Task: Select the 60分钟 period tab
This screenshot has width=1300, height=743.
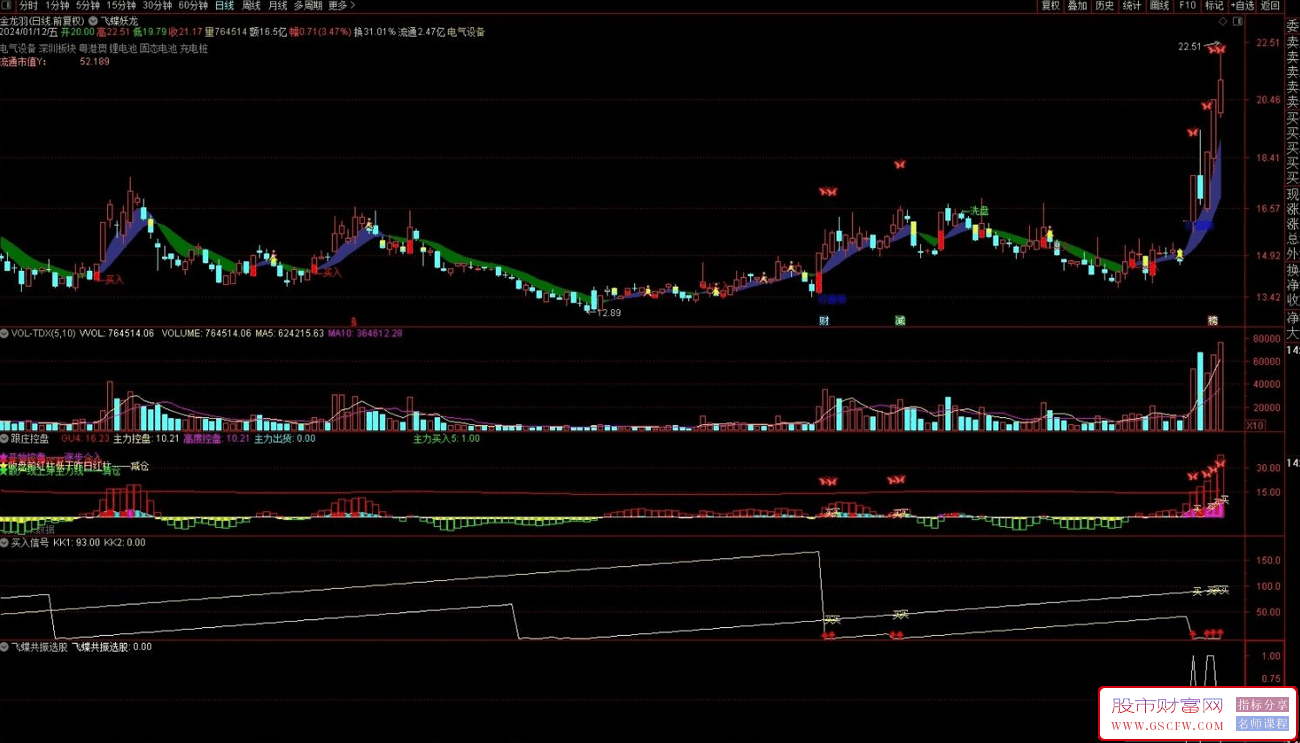Action: (x=193, y=5)
